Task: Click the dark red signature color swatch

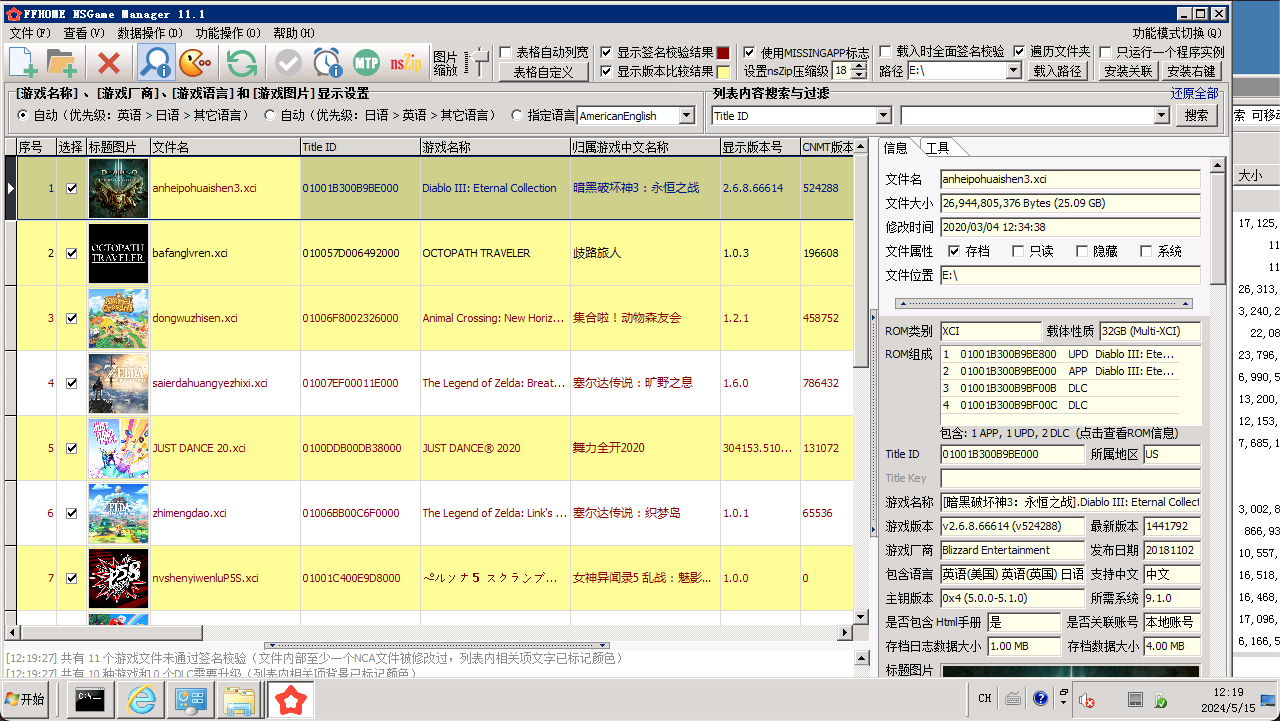Action: (x=723, y=52)
